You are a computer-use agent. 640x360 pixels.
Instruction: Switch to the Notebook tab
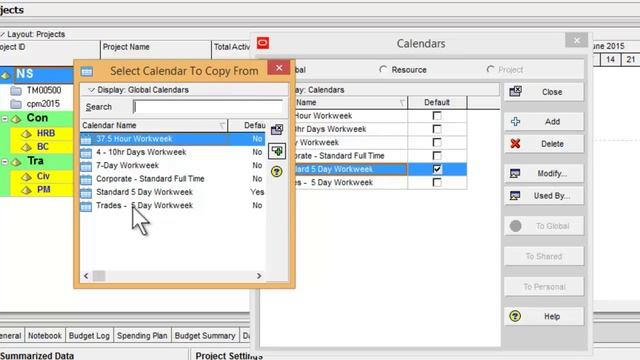click(x=44, y=336)
